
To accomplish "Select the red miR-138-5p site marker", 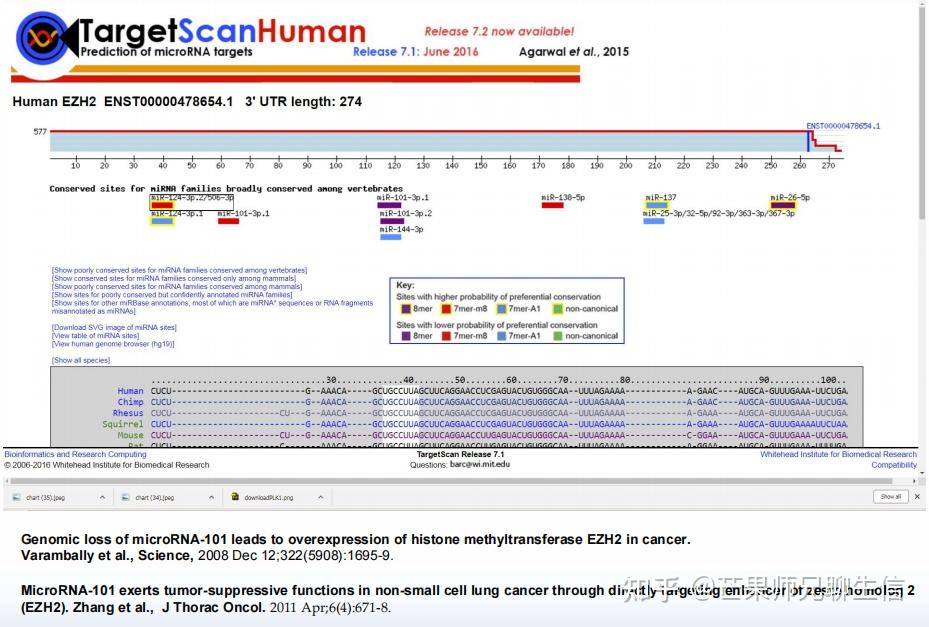I will click(555, 206).
